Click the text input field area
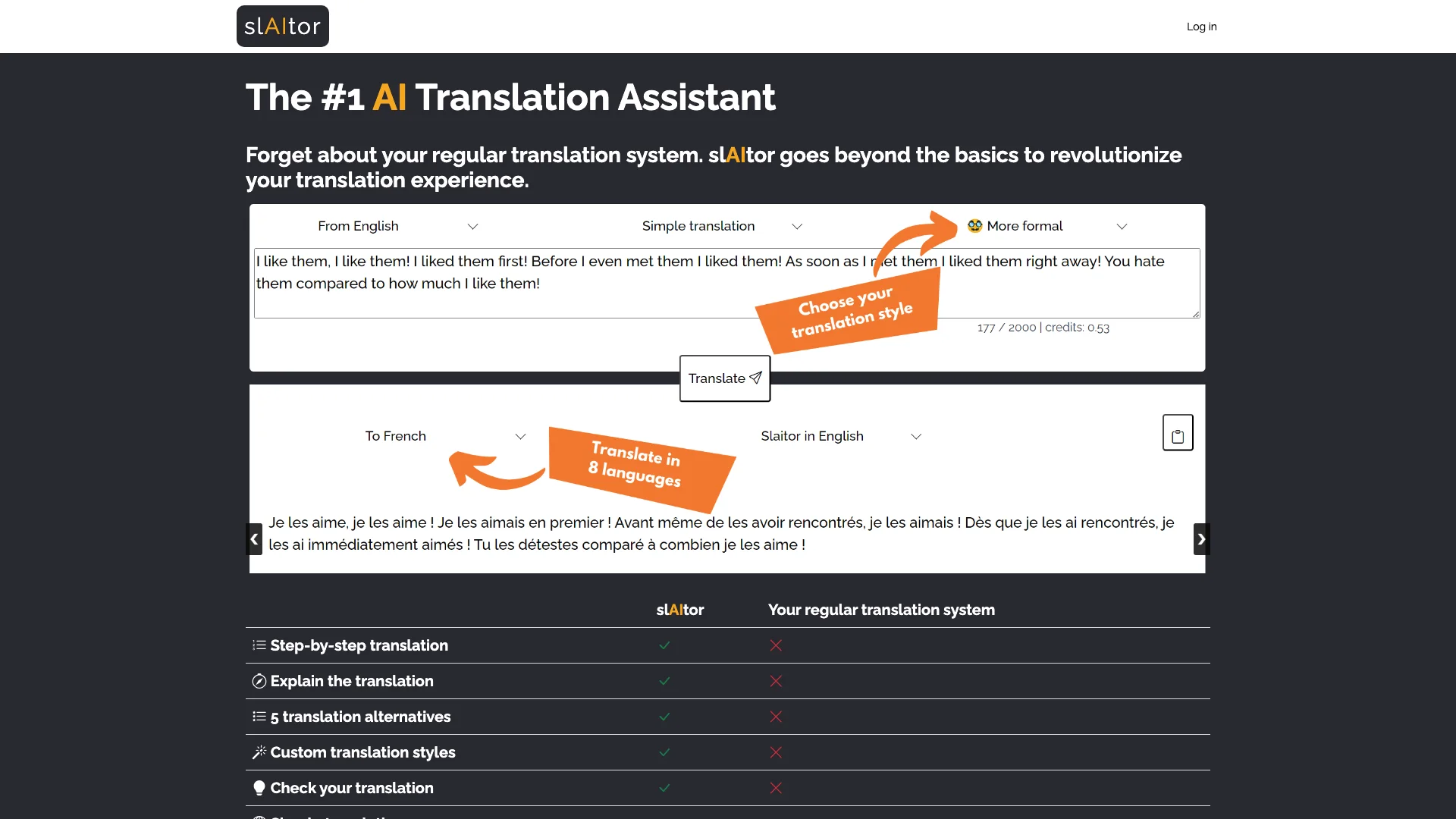Image resolution: width=1456 pixels, height=819 pixels. coord(727,283)
